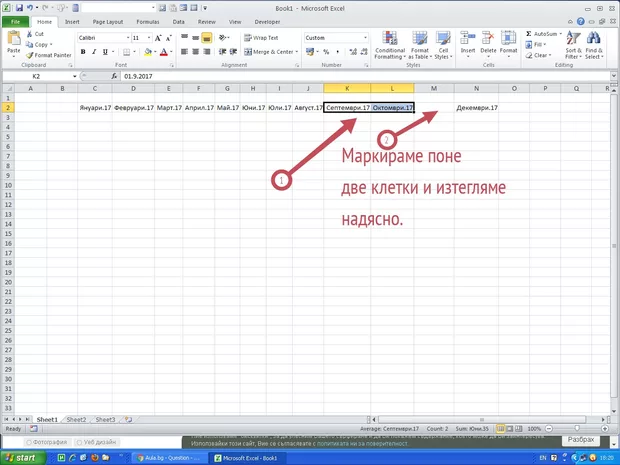Switch to the Page Layout tab
The height and width of the screenshot is (465, 620).
tap(108, 22)
